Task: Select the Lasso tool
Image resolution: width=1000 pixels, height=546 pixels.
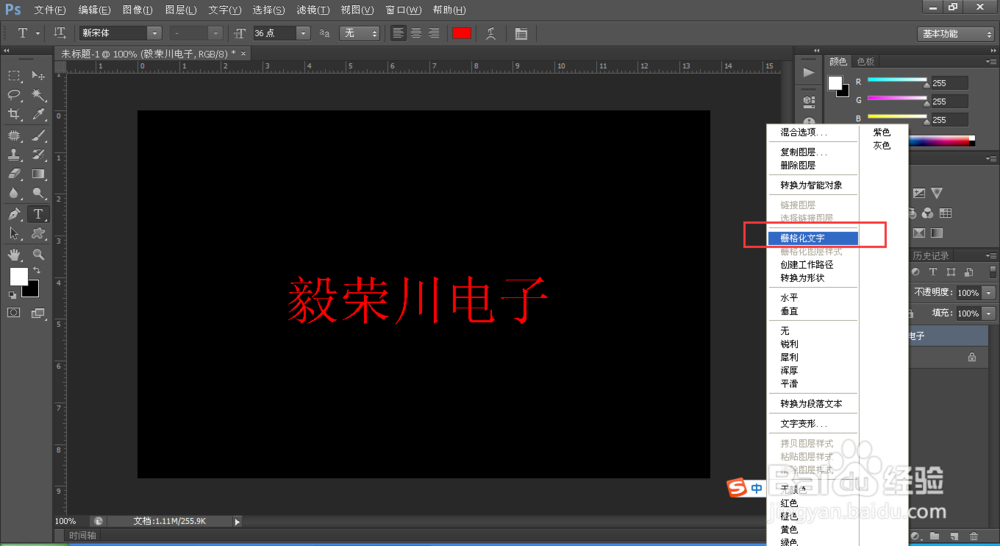Action: [x=14, y=95]
